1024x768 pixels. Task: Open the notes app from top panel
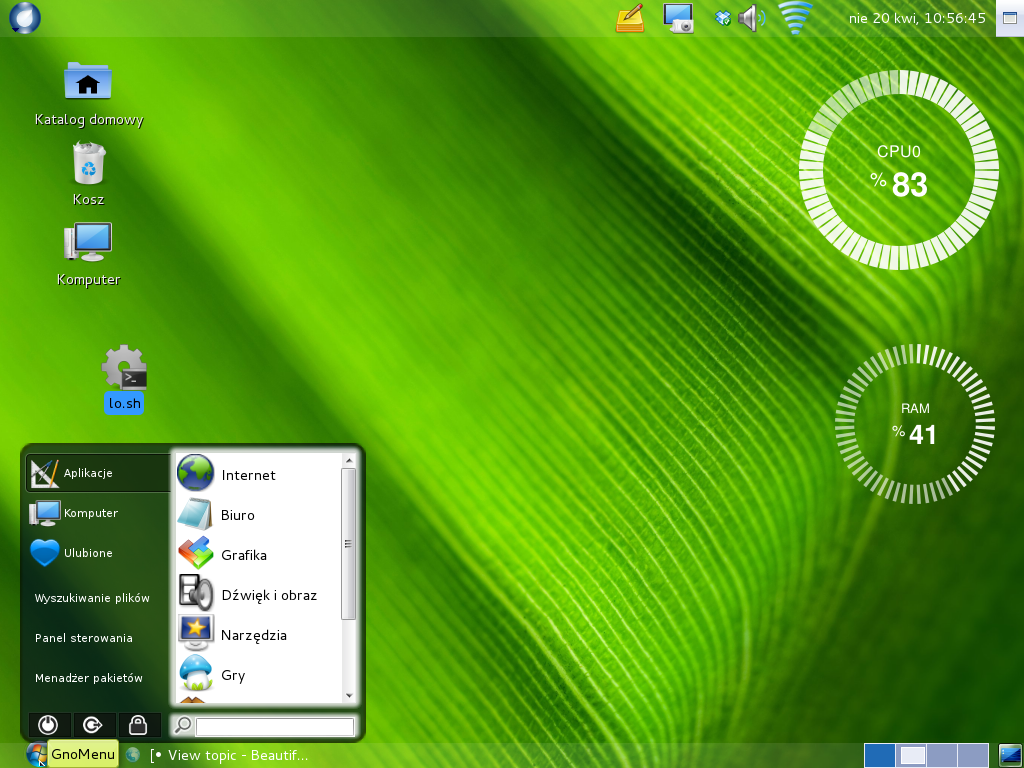pos(630,18)
